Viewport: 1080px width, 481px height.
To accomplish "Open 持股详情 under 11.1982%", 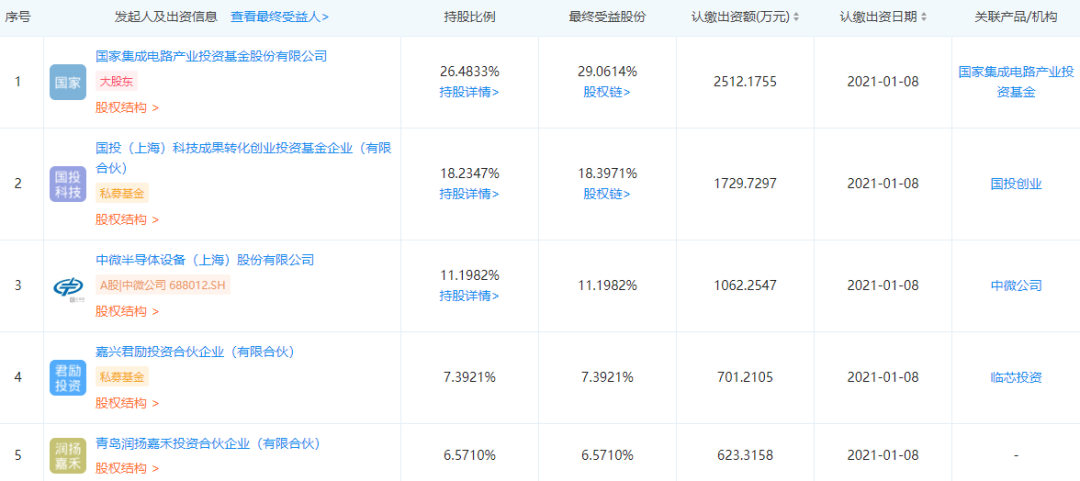I will tap(469, 296).
